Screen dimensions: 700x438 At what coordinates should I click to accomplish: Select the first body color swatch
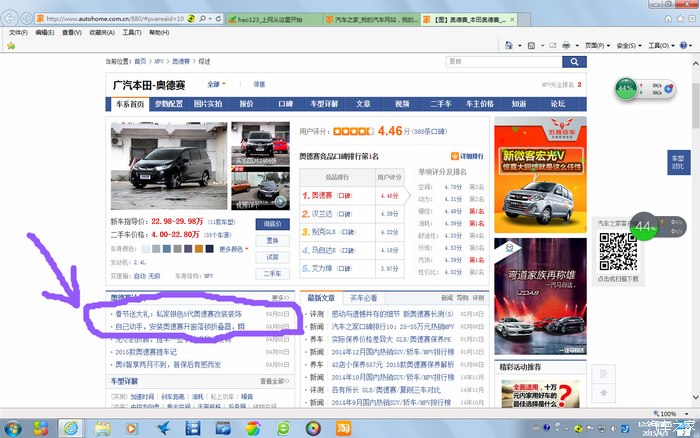point(147,248)
